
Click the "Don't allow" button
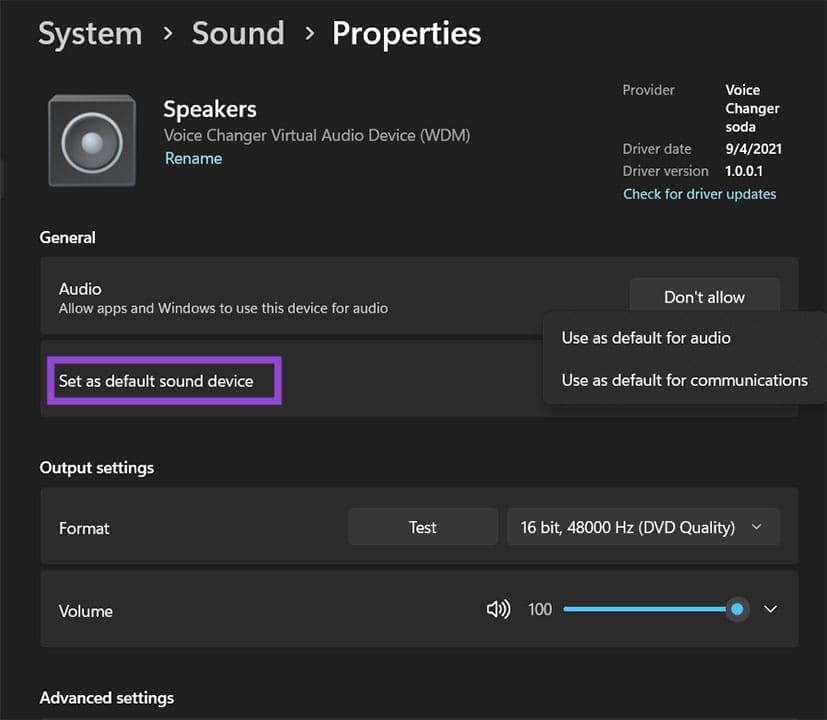704,297
